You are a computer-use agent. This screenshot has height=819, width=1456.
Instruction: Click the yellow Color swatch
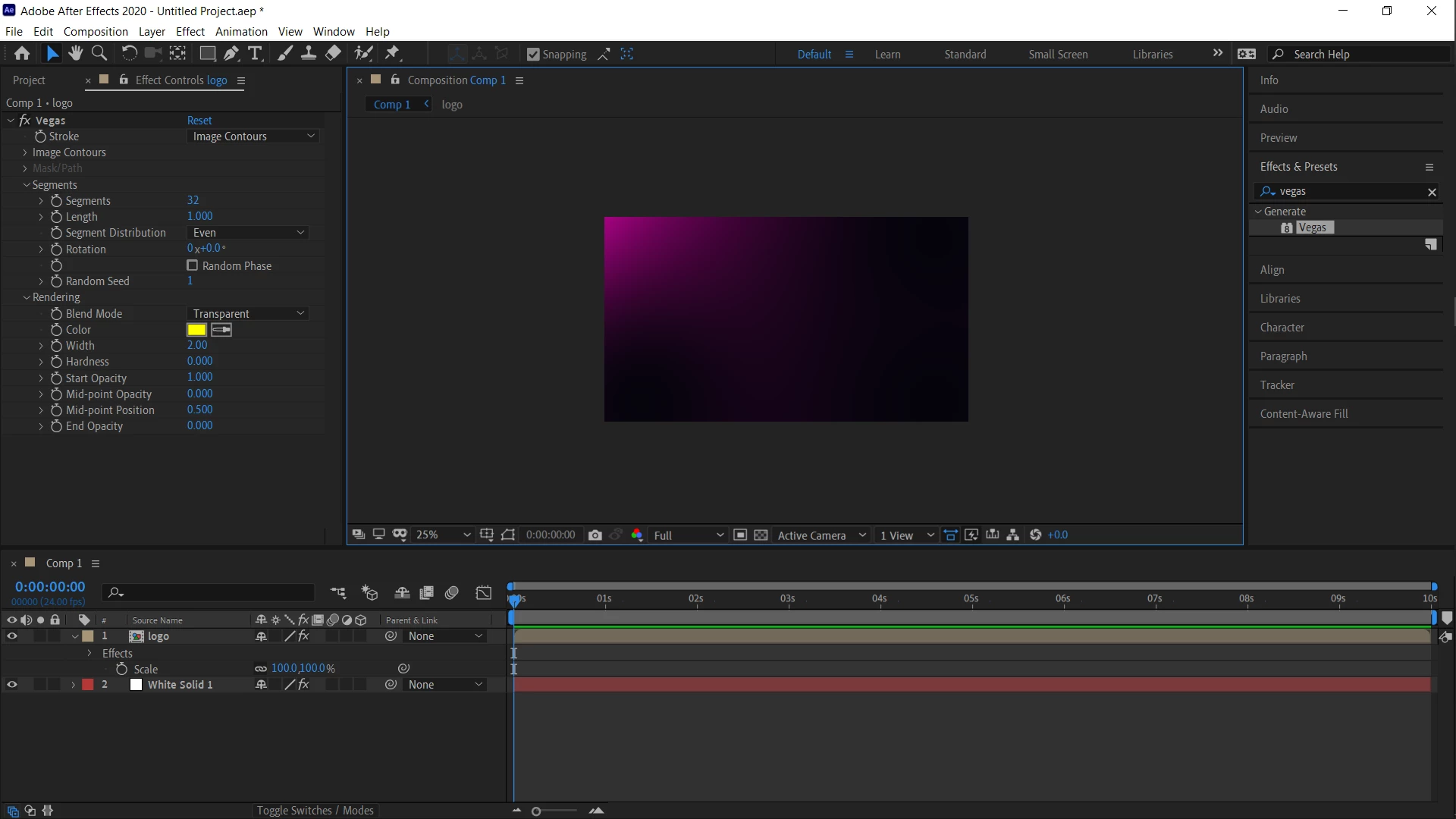[196, 330]
